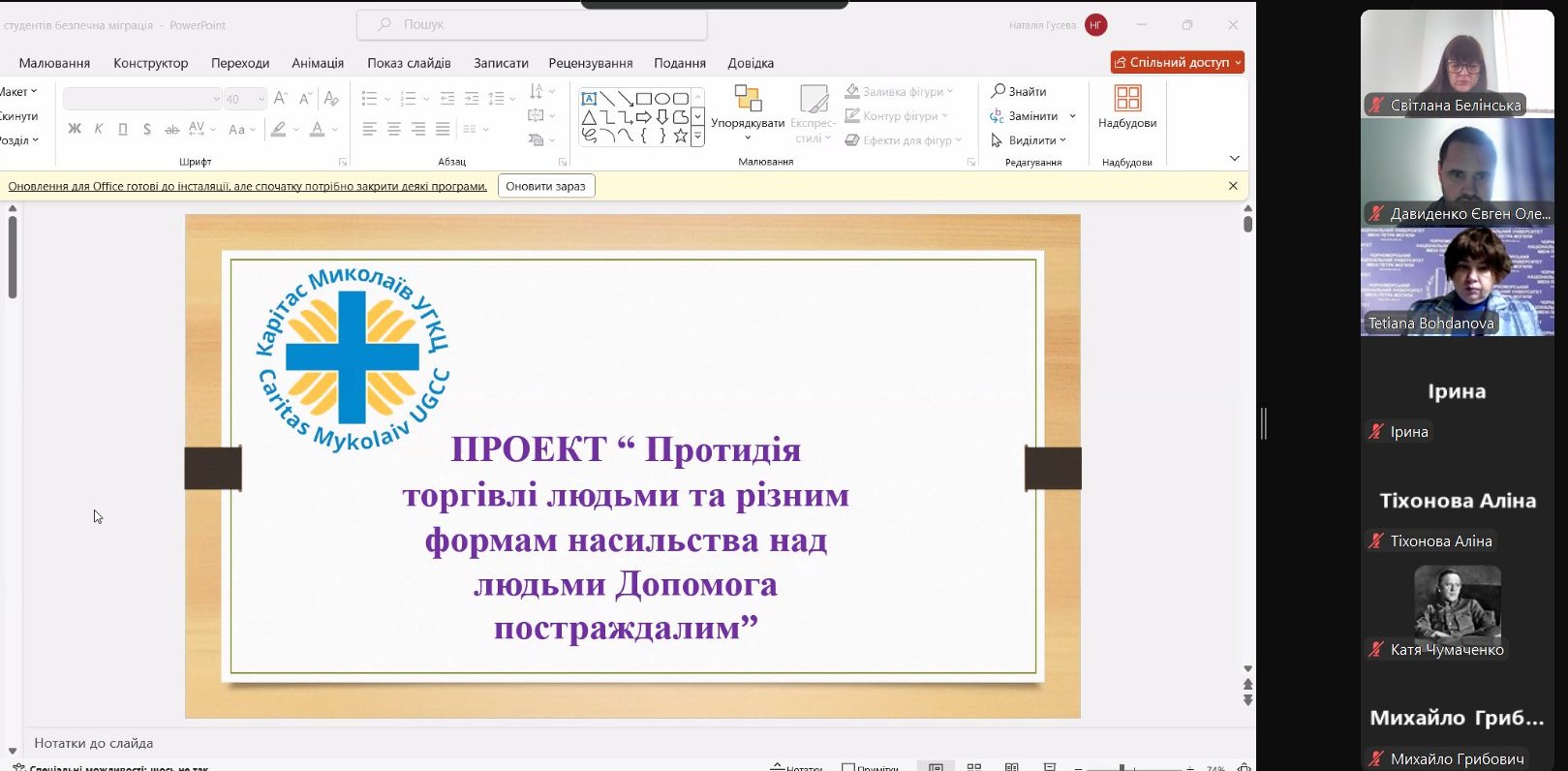Open the Виділити select dropdown
This screenshot has height=771, width=1568.
click(1029, 140)
